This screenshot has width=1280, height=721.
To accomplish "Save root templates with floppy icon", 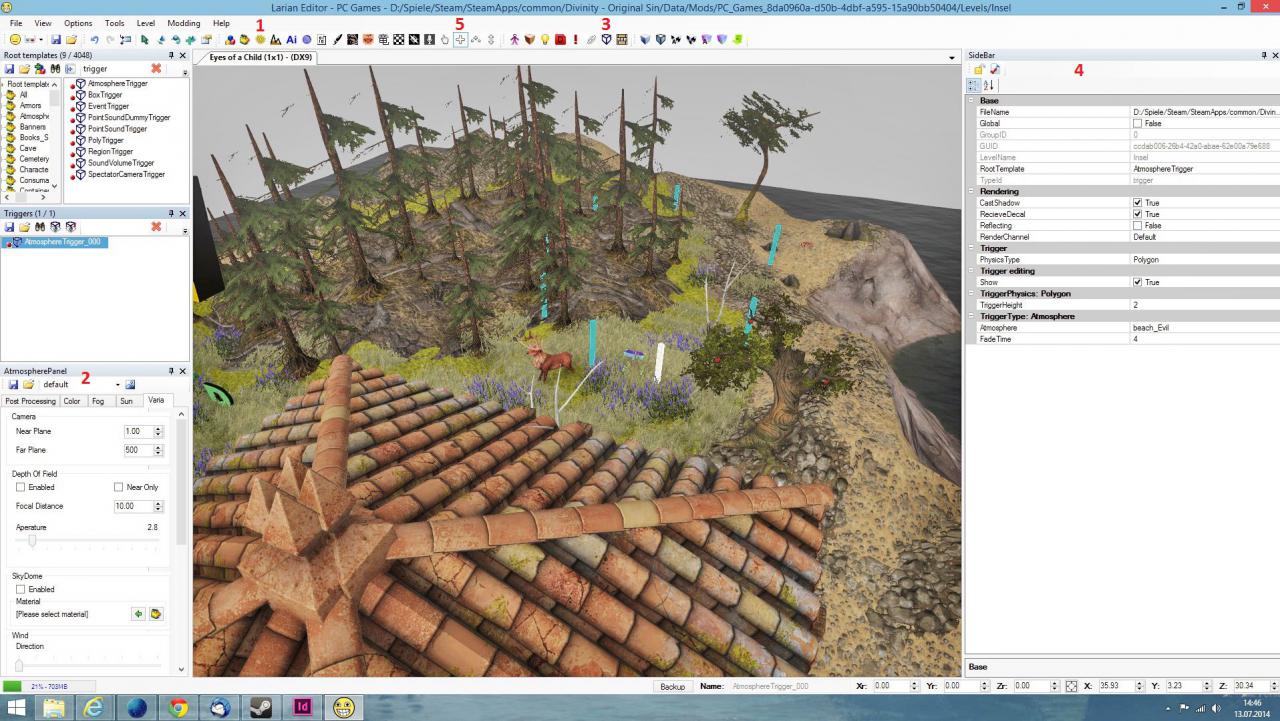I will pos(10,69).
